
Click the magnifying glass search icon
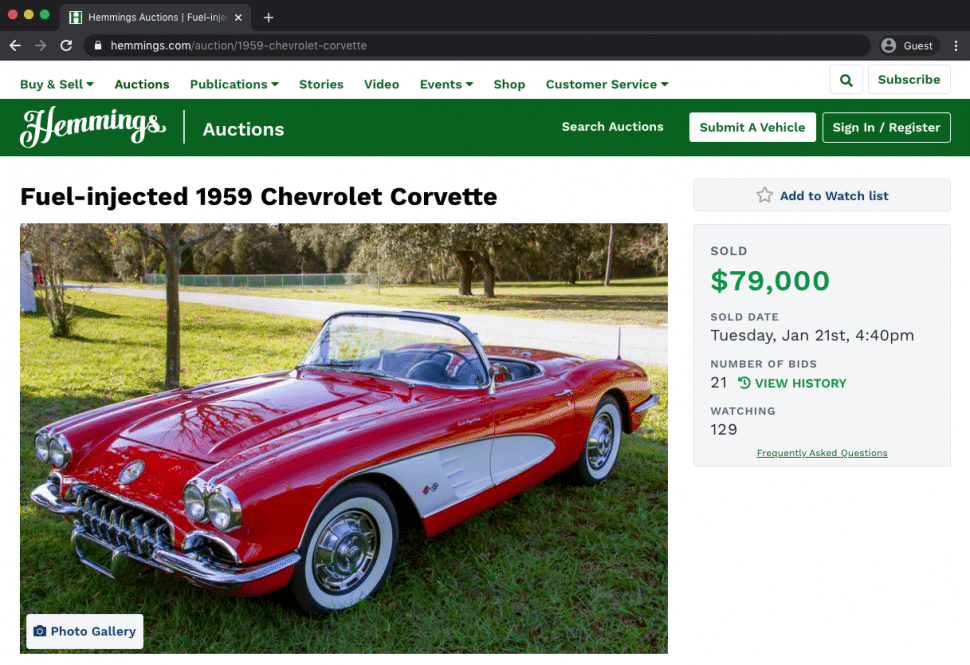(846, 80)
